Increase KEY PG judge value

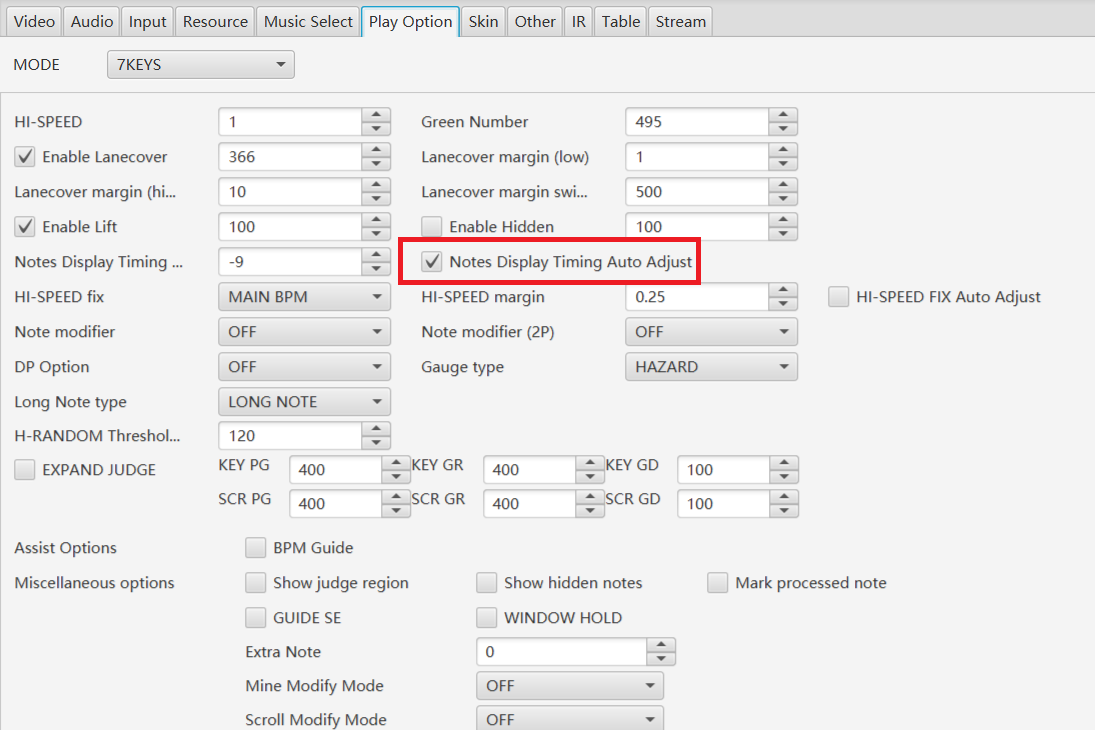396,462
